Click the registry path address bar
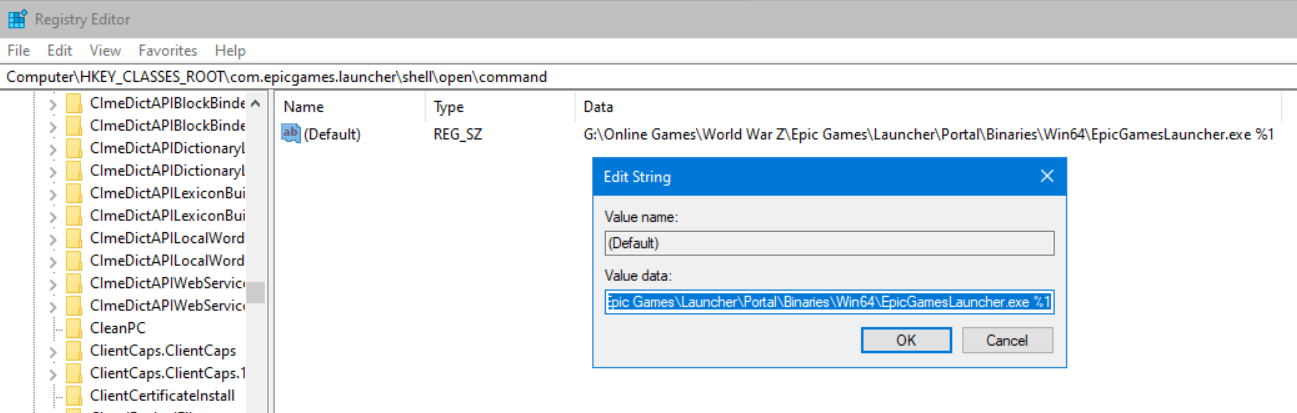 coord(648,77)
